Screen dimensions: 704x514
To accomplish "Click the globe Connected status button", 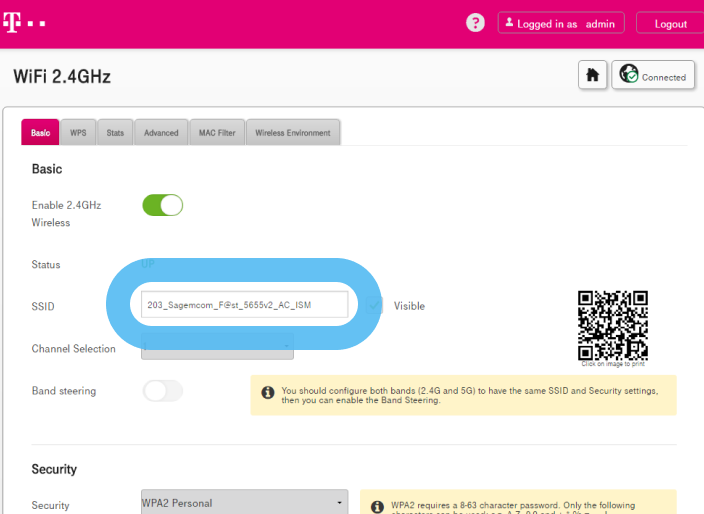I will pos(653,76).
